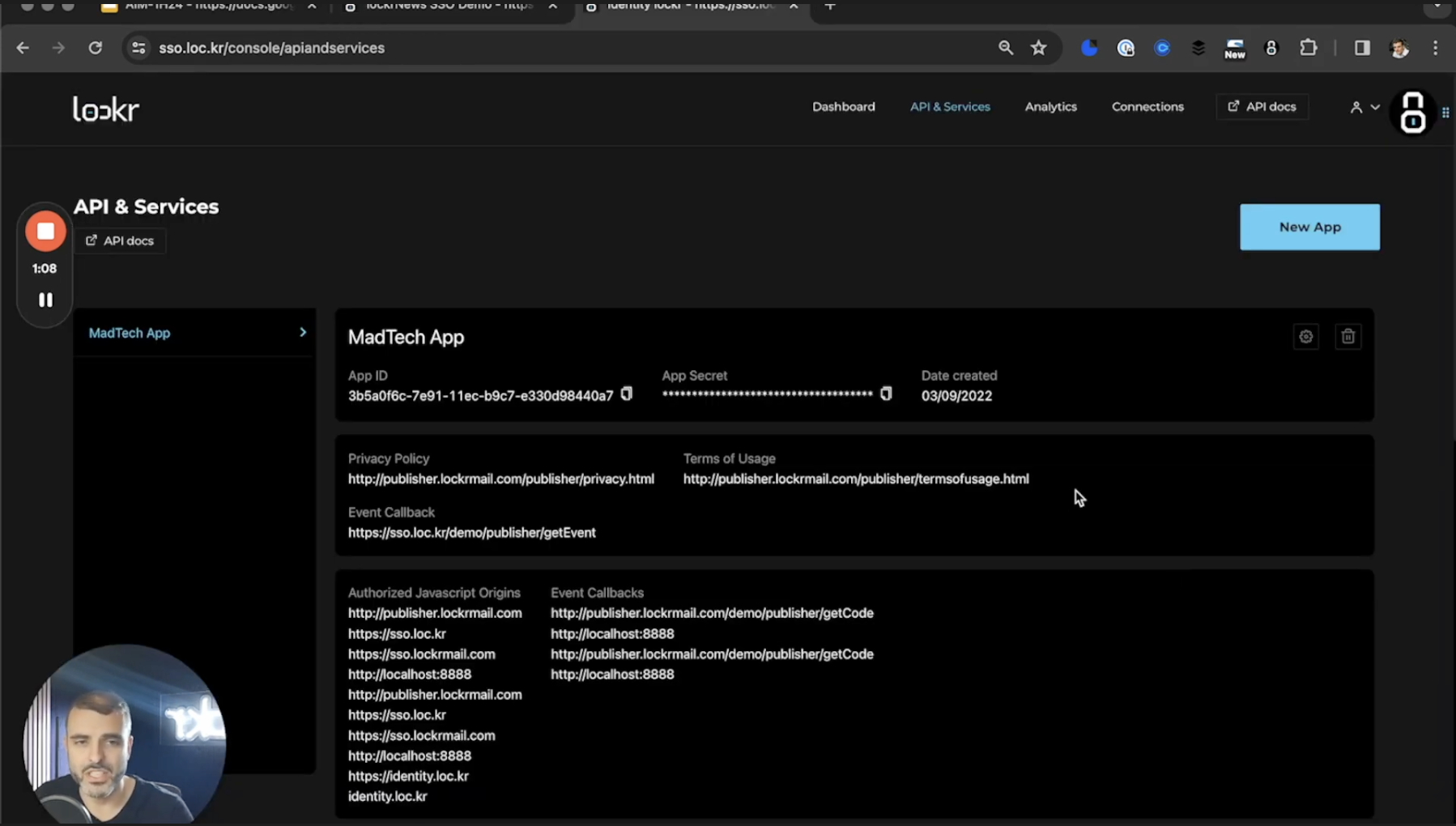The width and height of the screenshot is (1456, 826).
Task: Click the presenter webcam thumbnail
Action: pos(126,734)
